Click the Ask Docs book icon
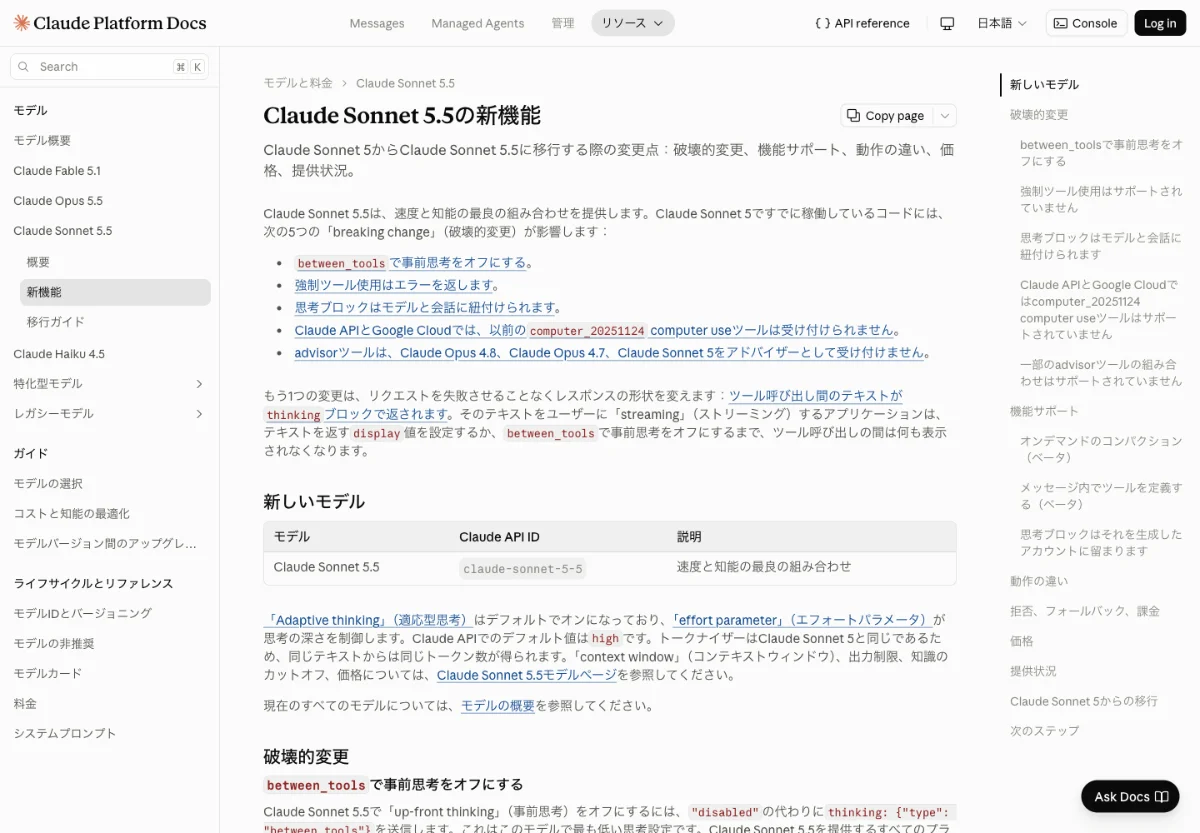This screenshot has height=833, width=1200. (x=1161, y=797)
